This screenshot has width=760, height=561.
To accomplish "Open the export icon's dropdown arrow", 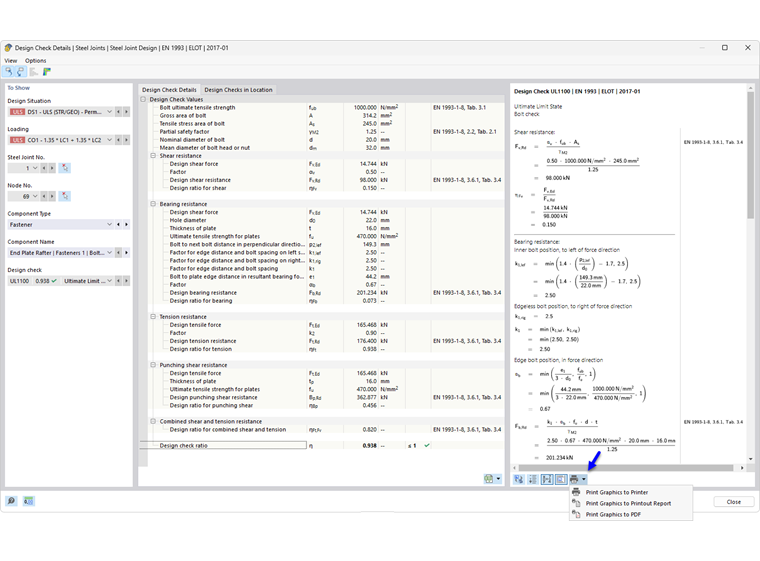I will 498,479.
